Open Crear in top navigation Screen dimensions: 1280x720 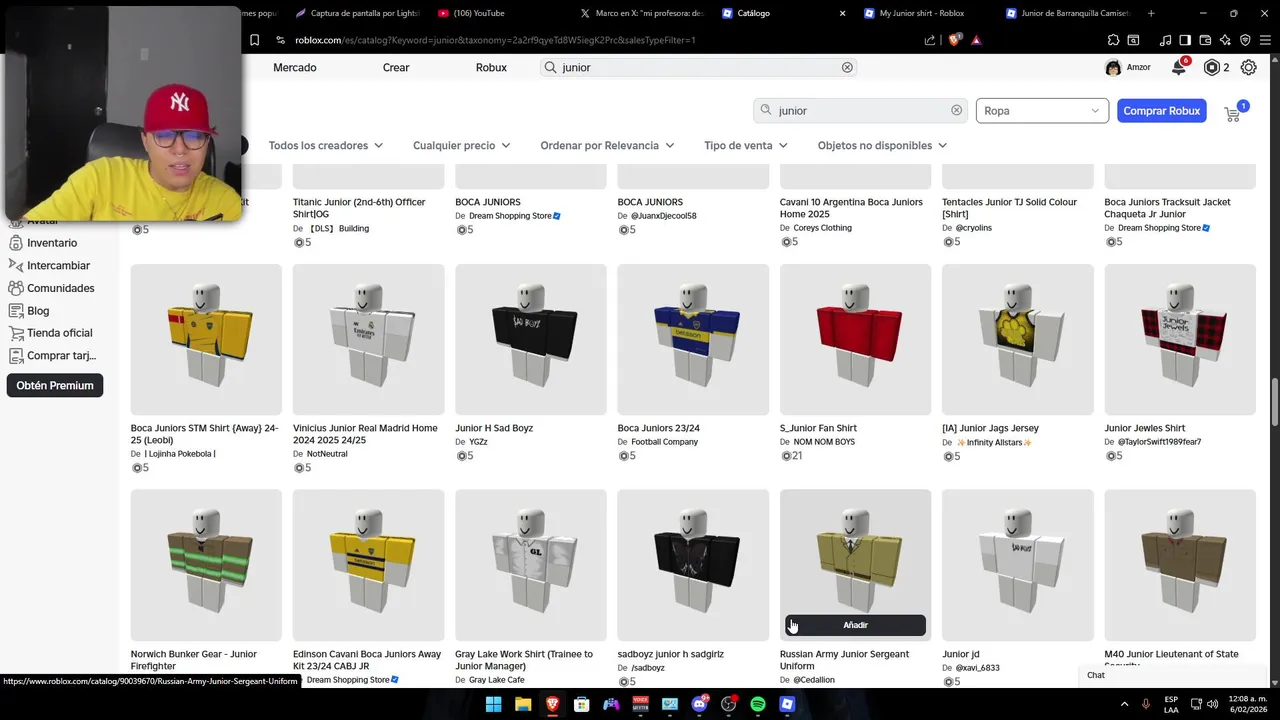[x=396, y=67]
